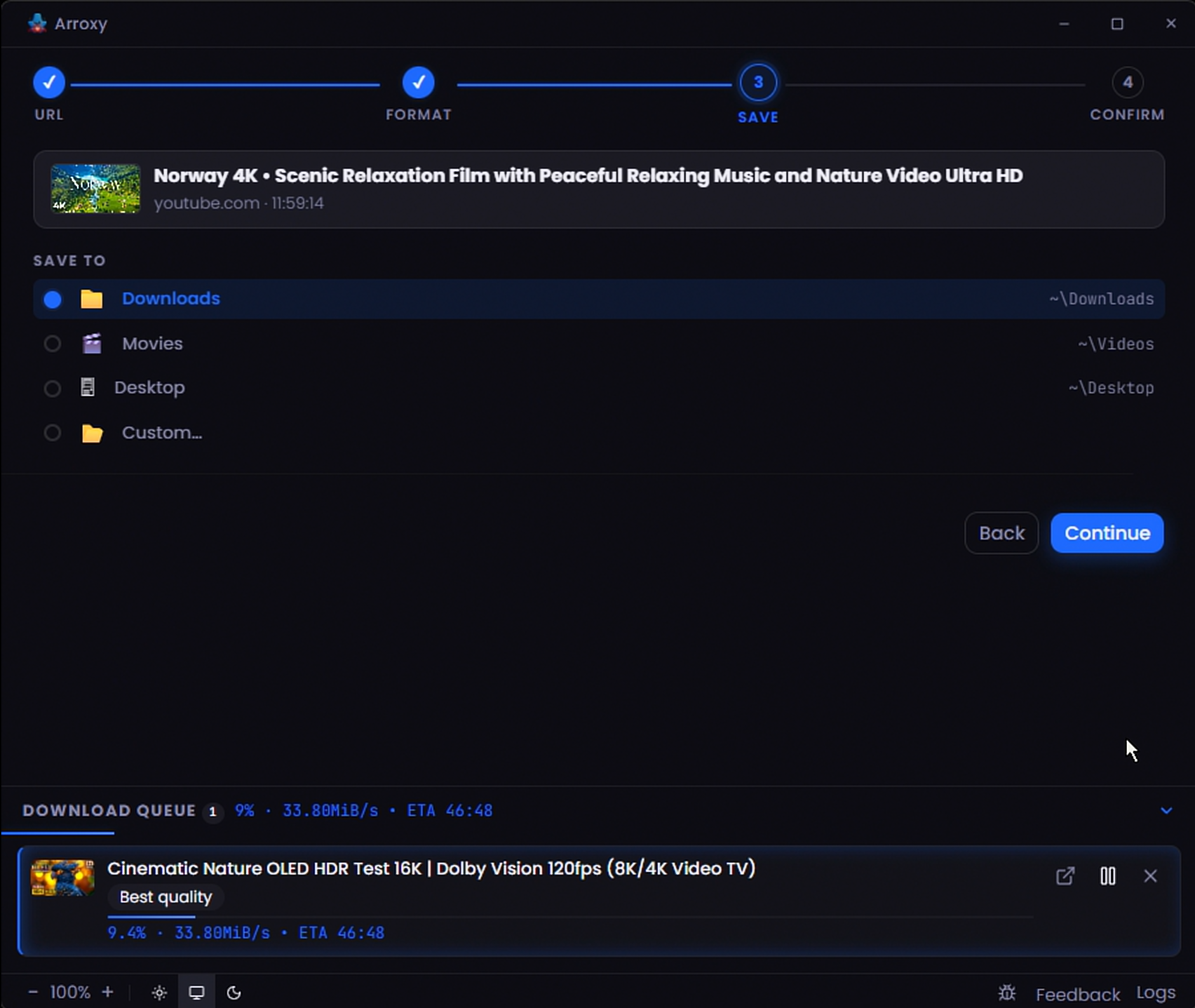Choose the Downloads label
The image size is (1195, 1008).
click(x=171, y=298)
